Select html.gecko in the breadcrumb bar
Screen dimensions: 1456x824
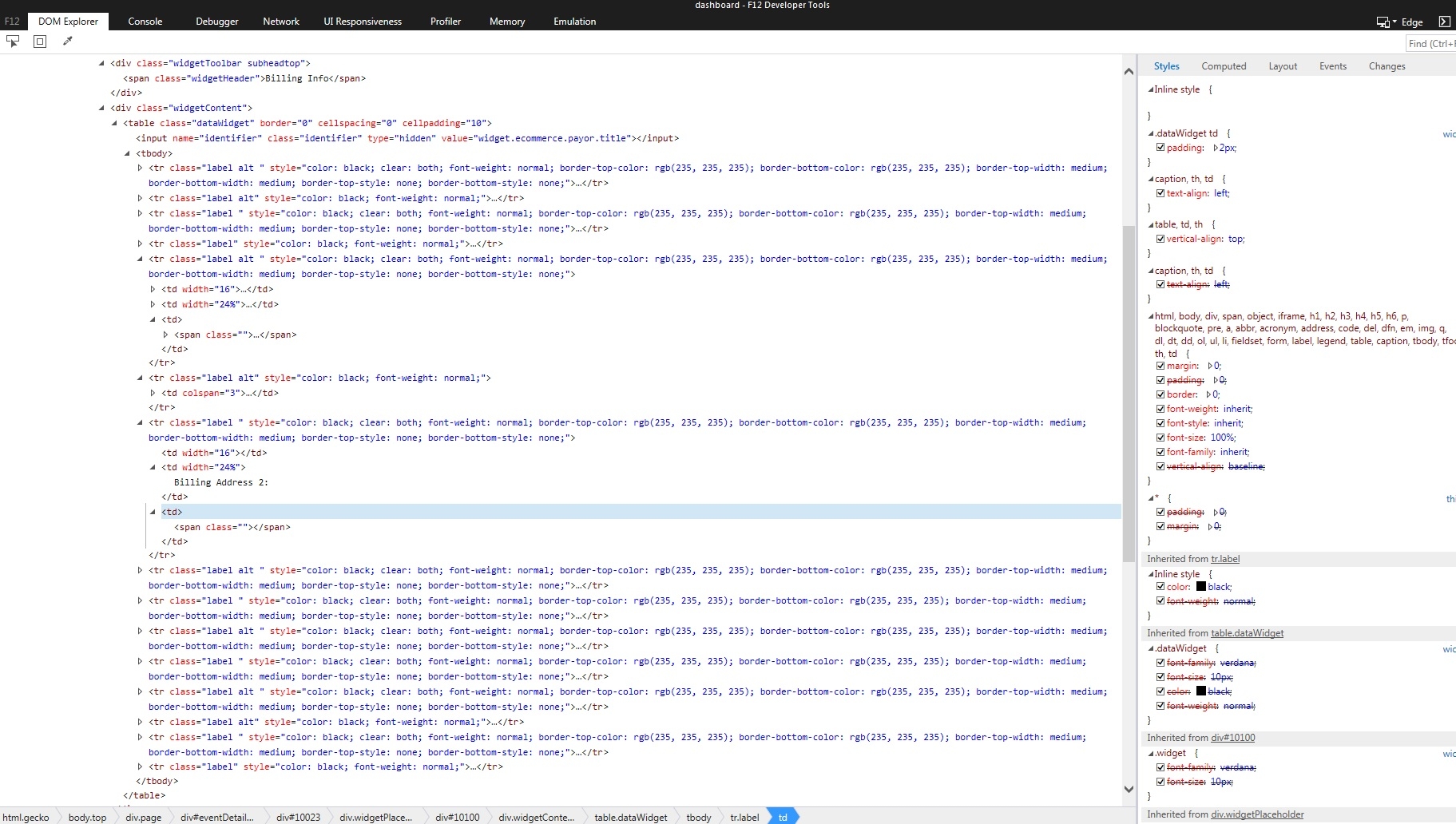coord(26,817)
